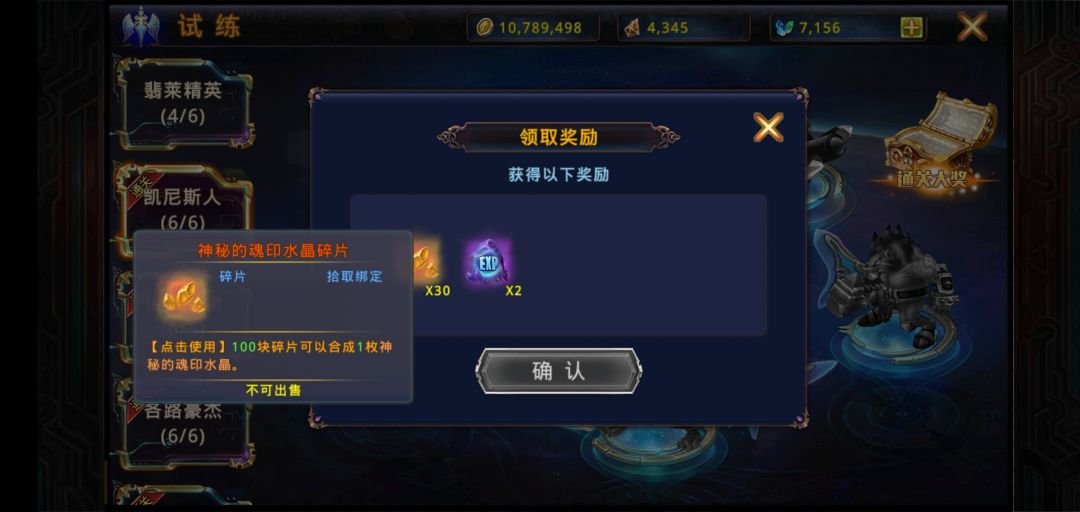The height and width of the screenshot is (512, 1080).
Task: Close the 试练 screen with top-right X
Action: click(972, 26)
